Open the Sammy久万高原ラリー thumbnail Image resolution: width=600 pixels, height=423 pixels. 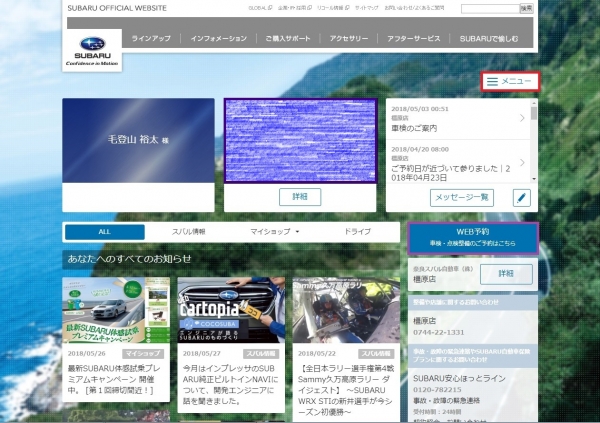pyautogui.click(x=346, y=310)
